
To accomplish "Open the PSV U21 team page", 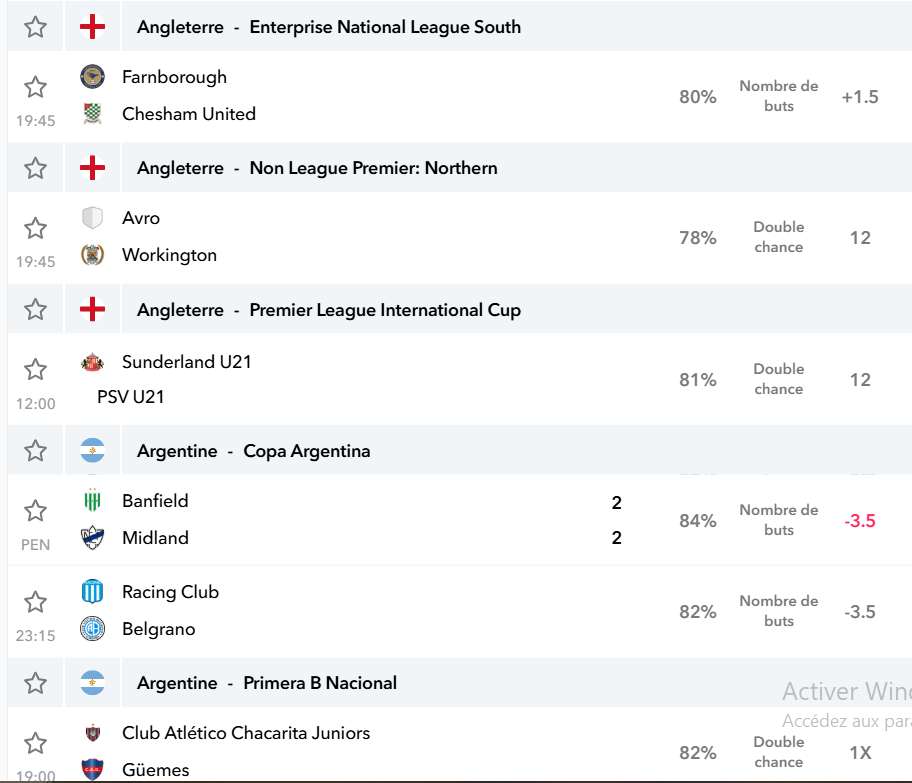I will point(131,397).
